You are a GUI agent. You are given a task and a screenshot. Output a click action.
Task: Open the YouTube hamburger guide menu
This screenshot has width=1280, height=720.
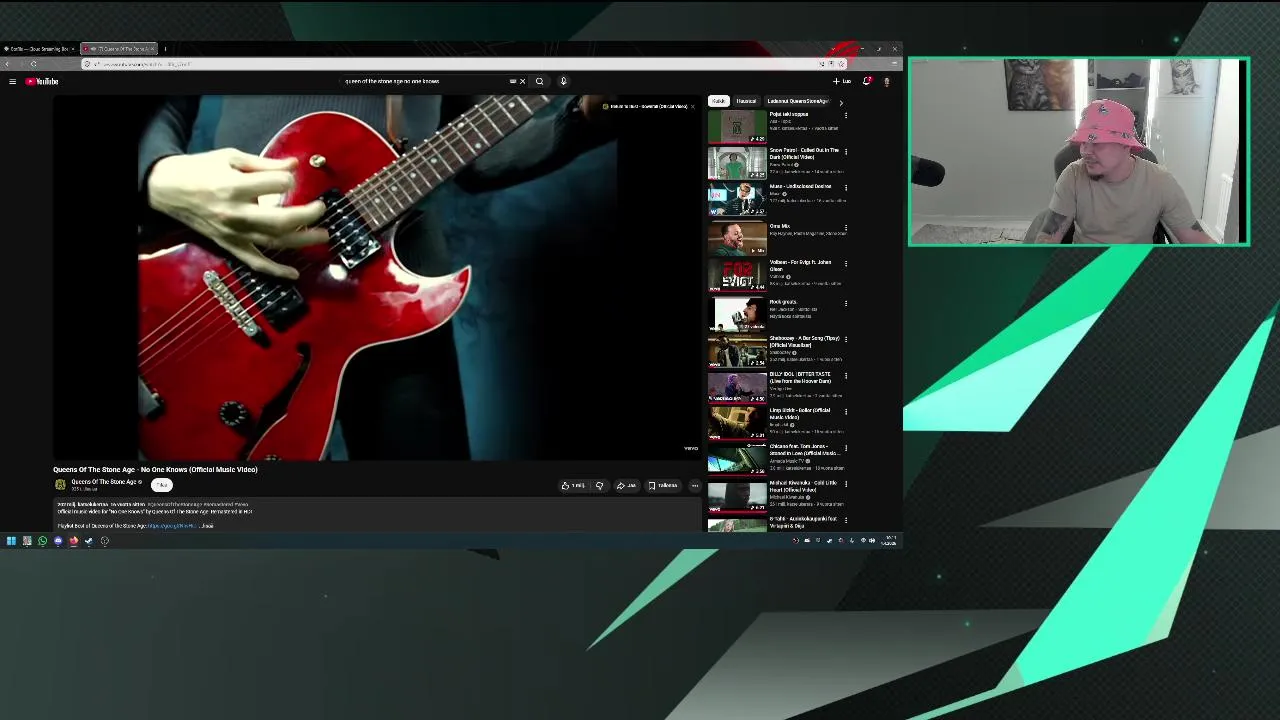[x=12, y=81]
